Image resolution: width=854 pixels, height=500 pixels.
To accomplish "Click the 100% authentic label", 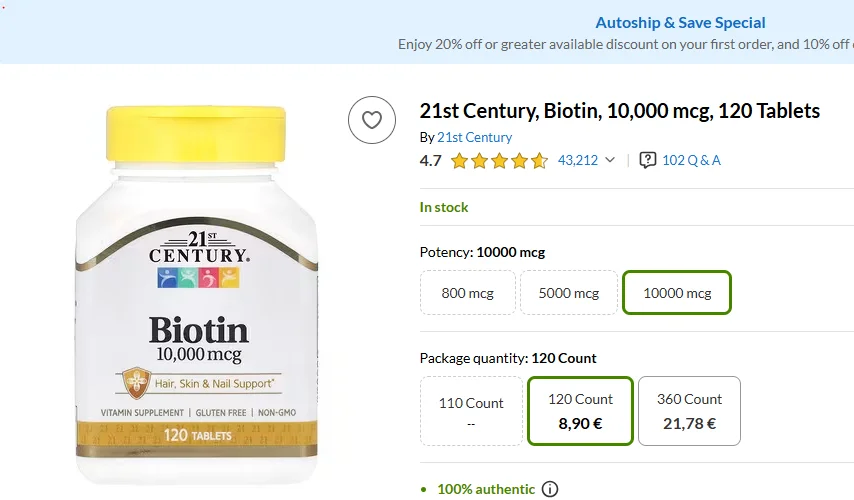I will coord(486,489).
